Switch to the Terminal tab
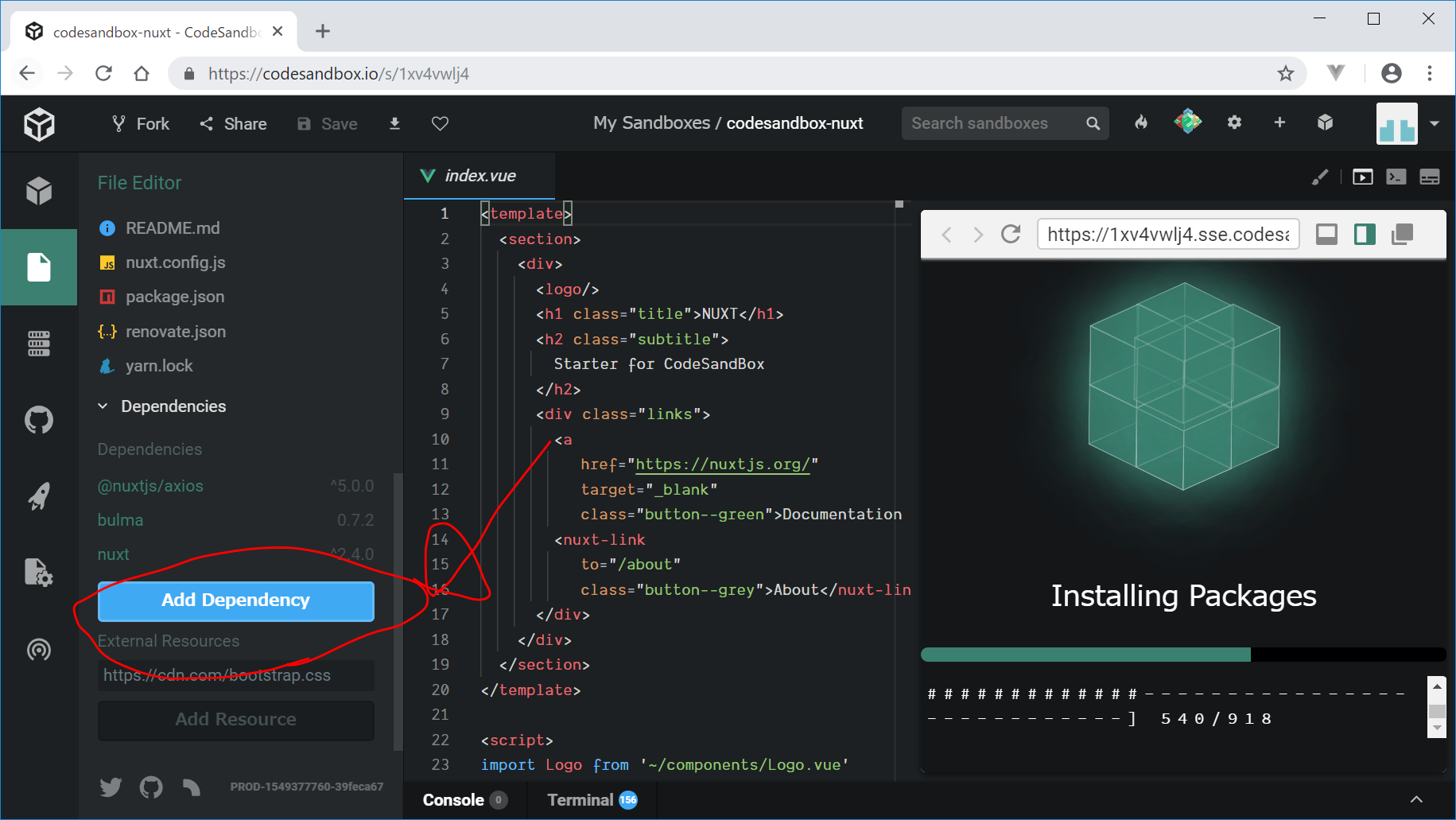The height and width of the screenshot is (820, 1456). (580, 800)
